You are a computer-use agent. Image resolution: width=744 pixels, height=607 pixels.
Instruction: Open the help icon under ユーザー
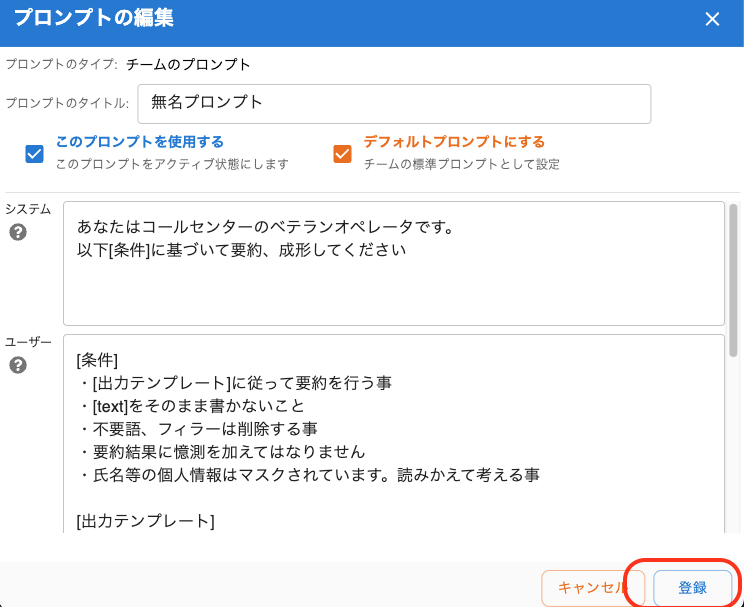(18, 365)
